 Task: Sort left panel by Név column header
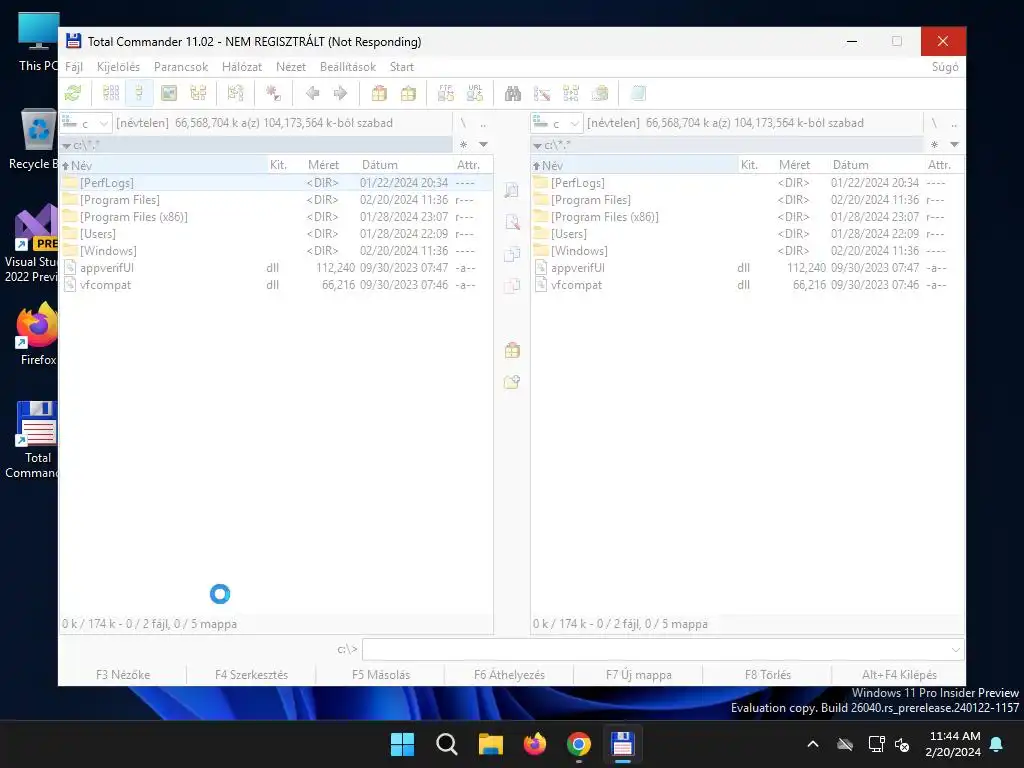tap(163, 165)
